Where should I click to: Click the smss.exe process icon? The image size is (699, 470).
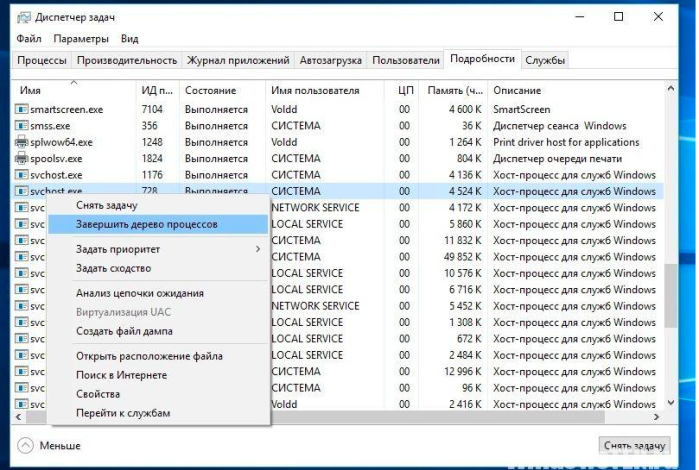tap(21, 126)
